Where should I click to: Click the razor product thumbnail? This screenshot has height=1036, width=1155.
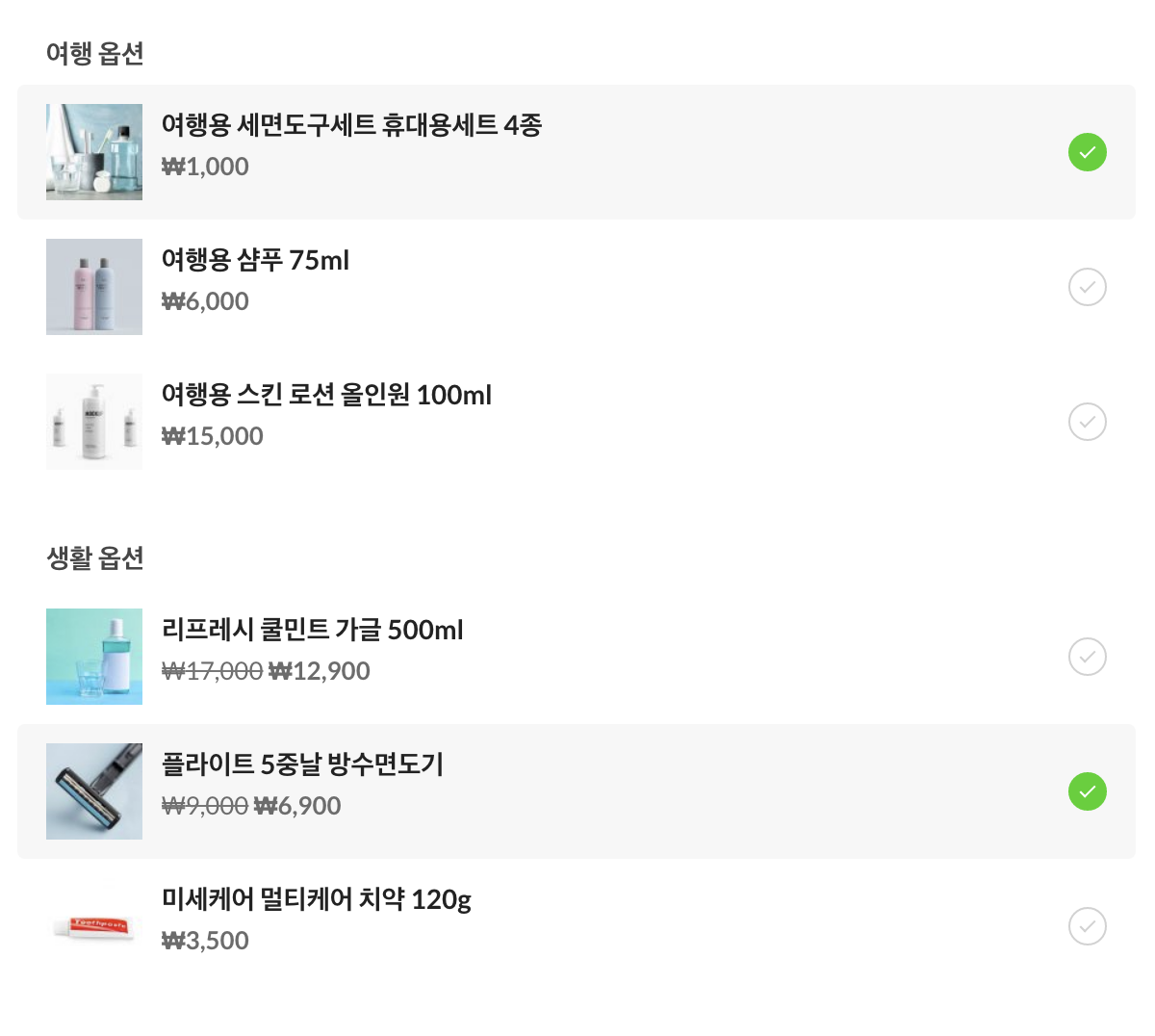(94, 791)
